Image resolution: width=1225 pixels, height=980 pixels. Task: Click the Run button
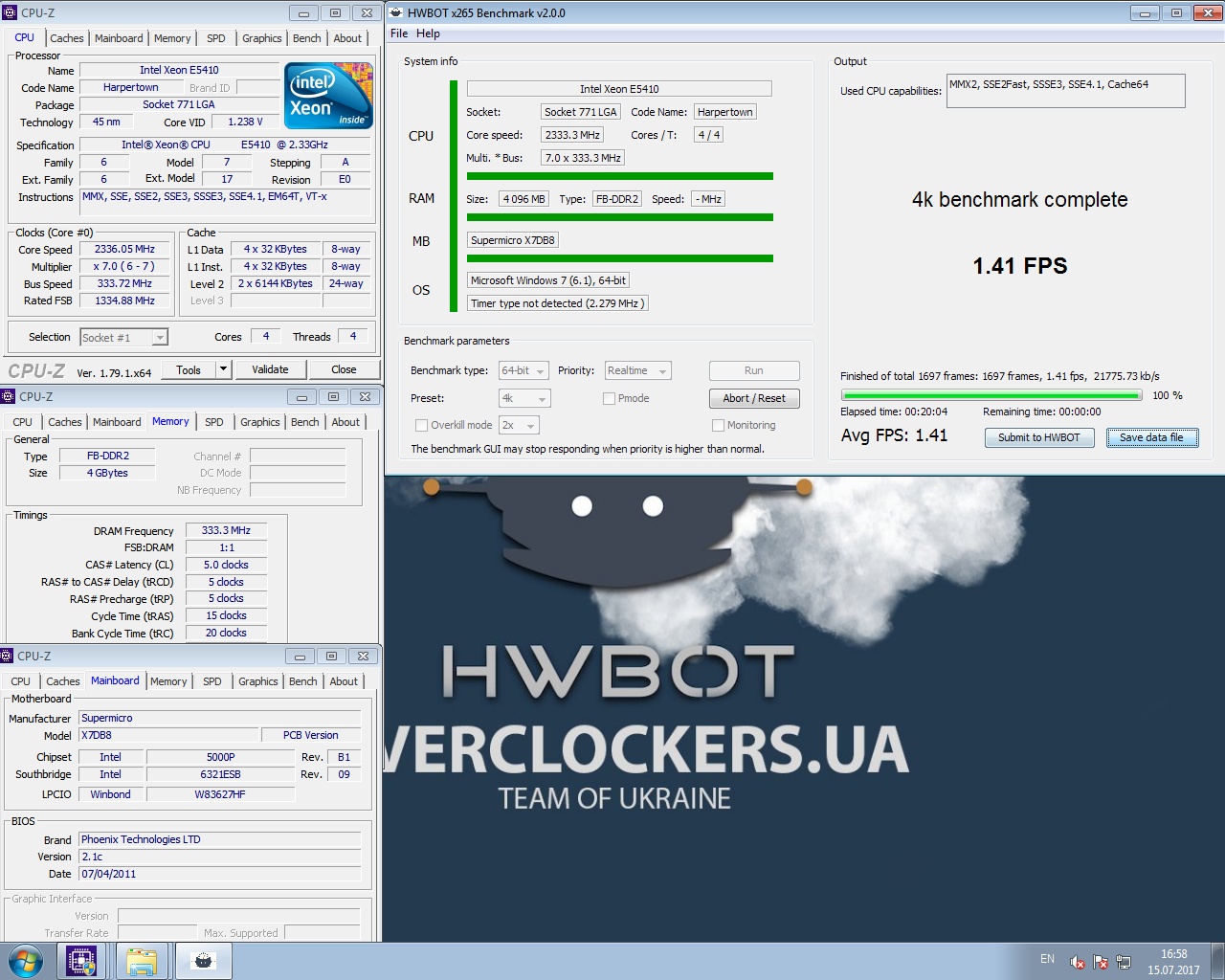[x=754, y=370]
